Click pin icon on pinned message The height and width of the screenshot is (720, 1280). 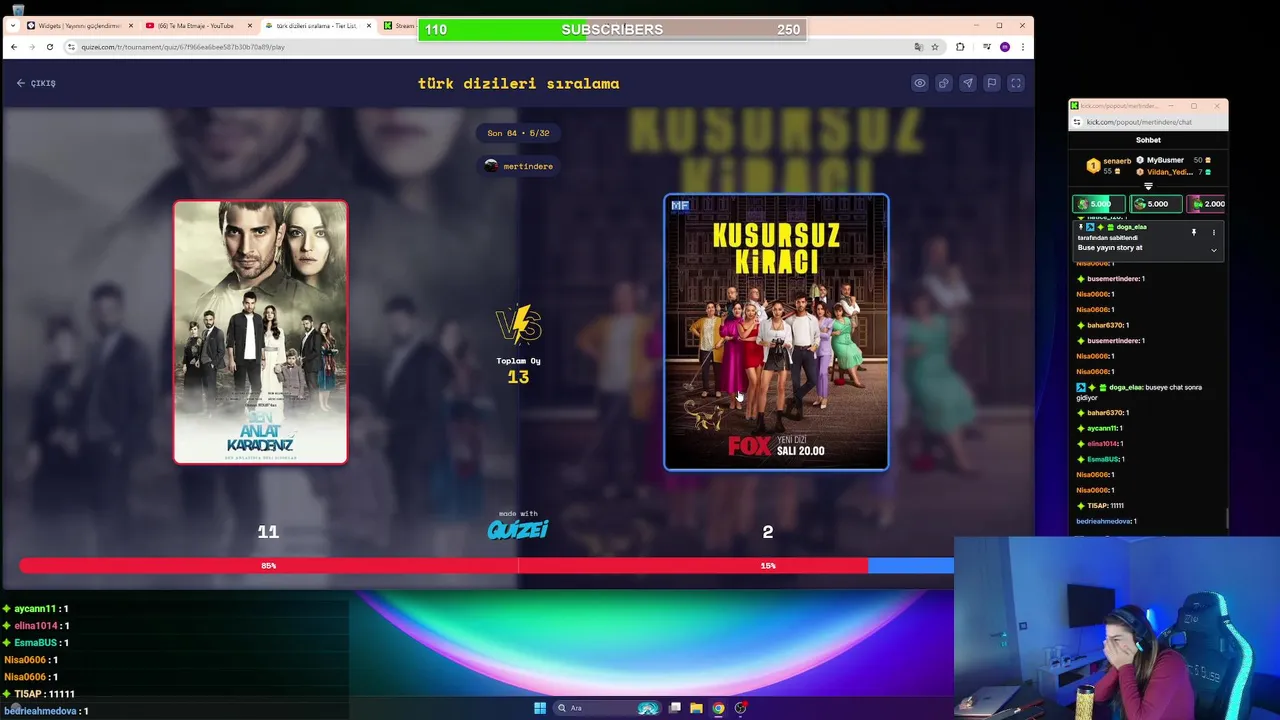[1193, 232]
